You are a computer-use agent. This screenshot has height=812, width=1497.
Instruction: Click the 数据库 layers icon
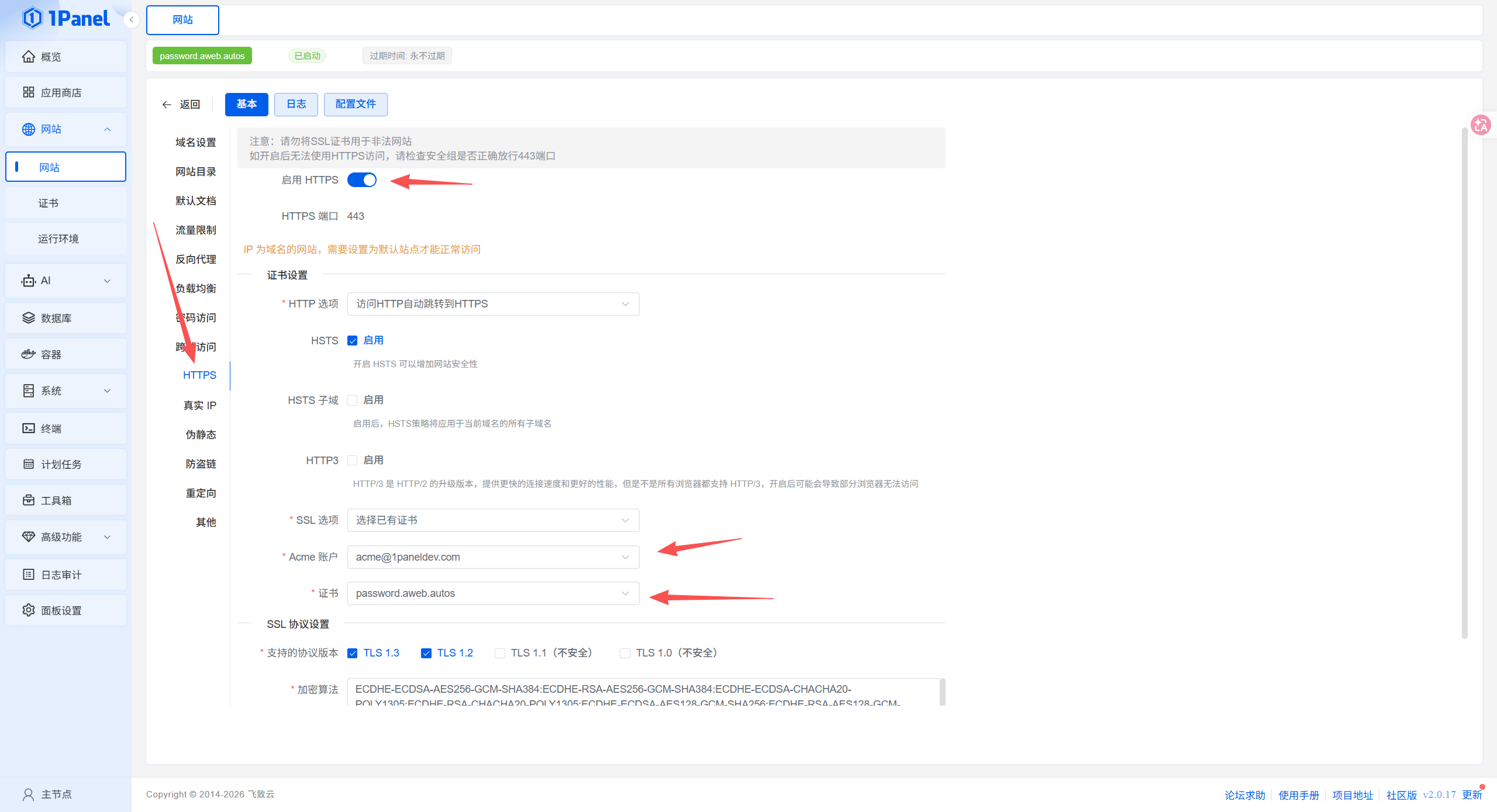[28, 318]
